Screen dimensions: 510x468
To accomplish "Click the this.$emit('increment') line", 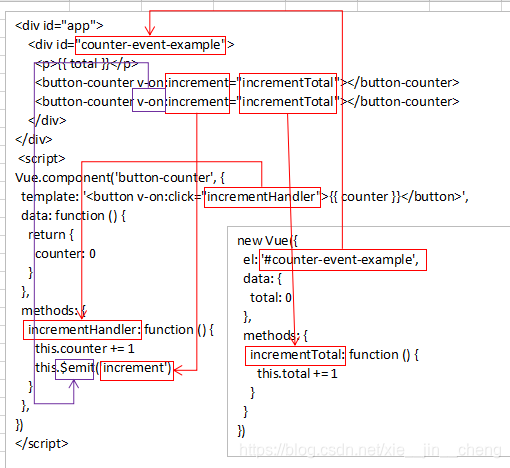I will (103, 368).
